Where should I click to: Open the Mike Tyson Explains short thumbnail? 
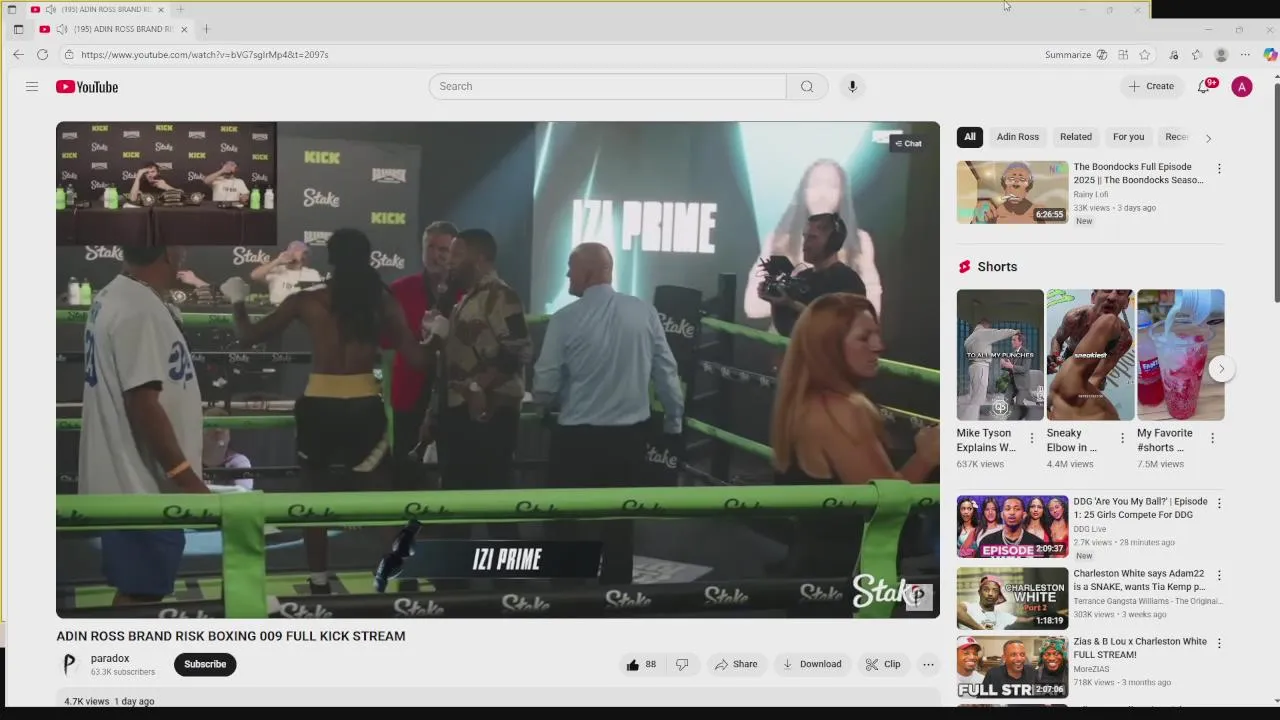coord(1000,355)
